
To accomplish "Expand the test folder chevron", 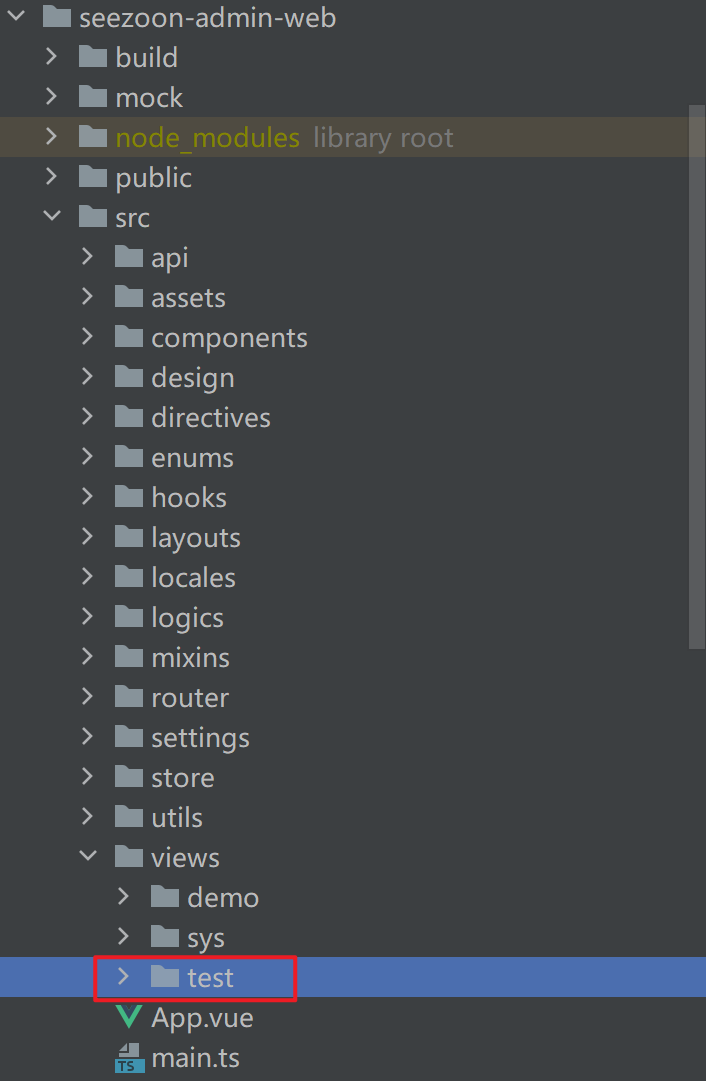I will click(124, 977).
